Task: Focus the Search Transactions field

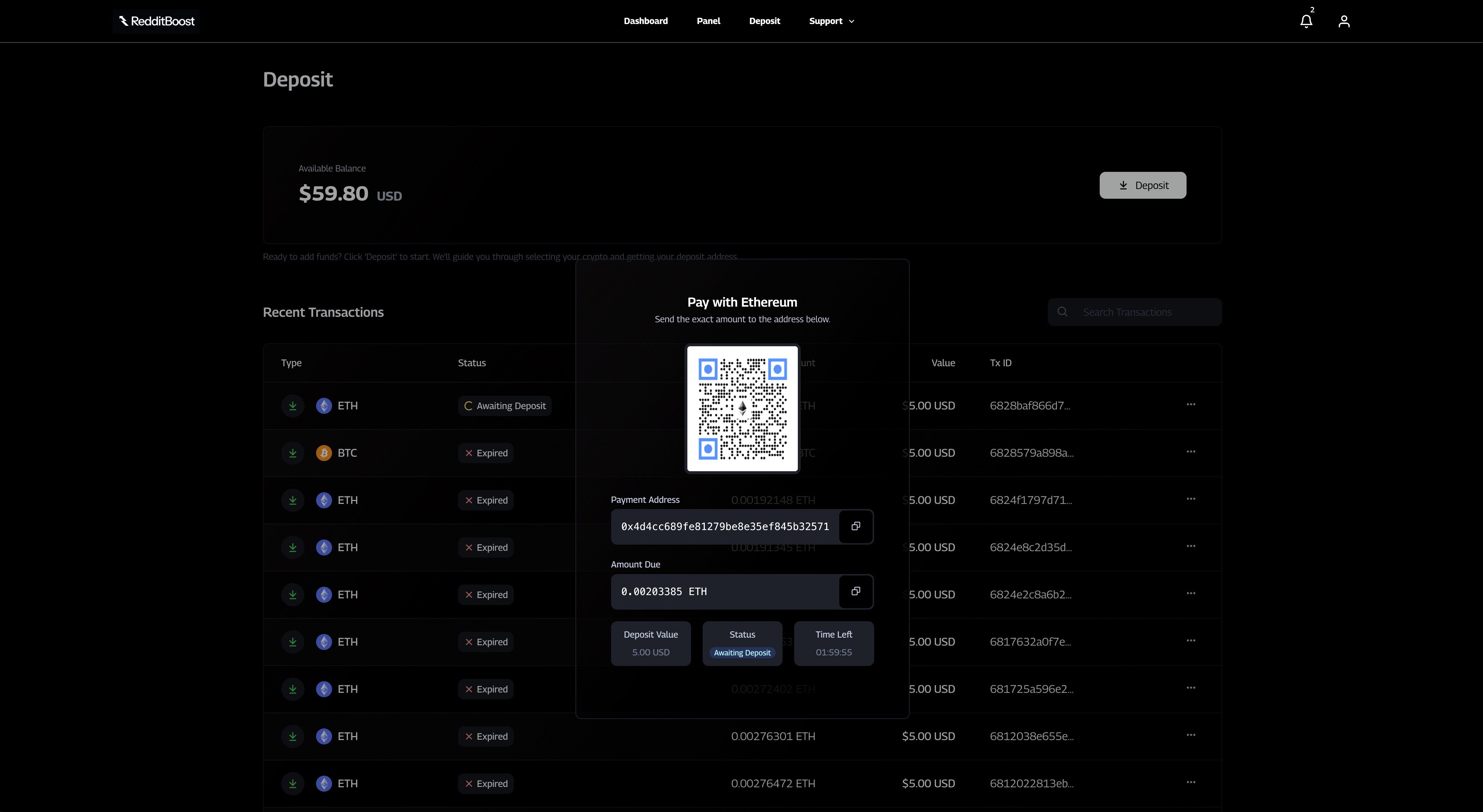Action: coord(1134,312)
